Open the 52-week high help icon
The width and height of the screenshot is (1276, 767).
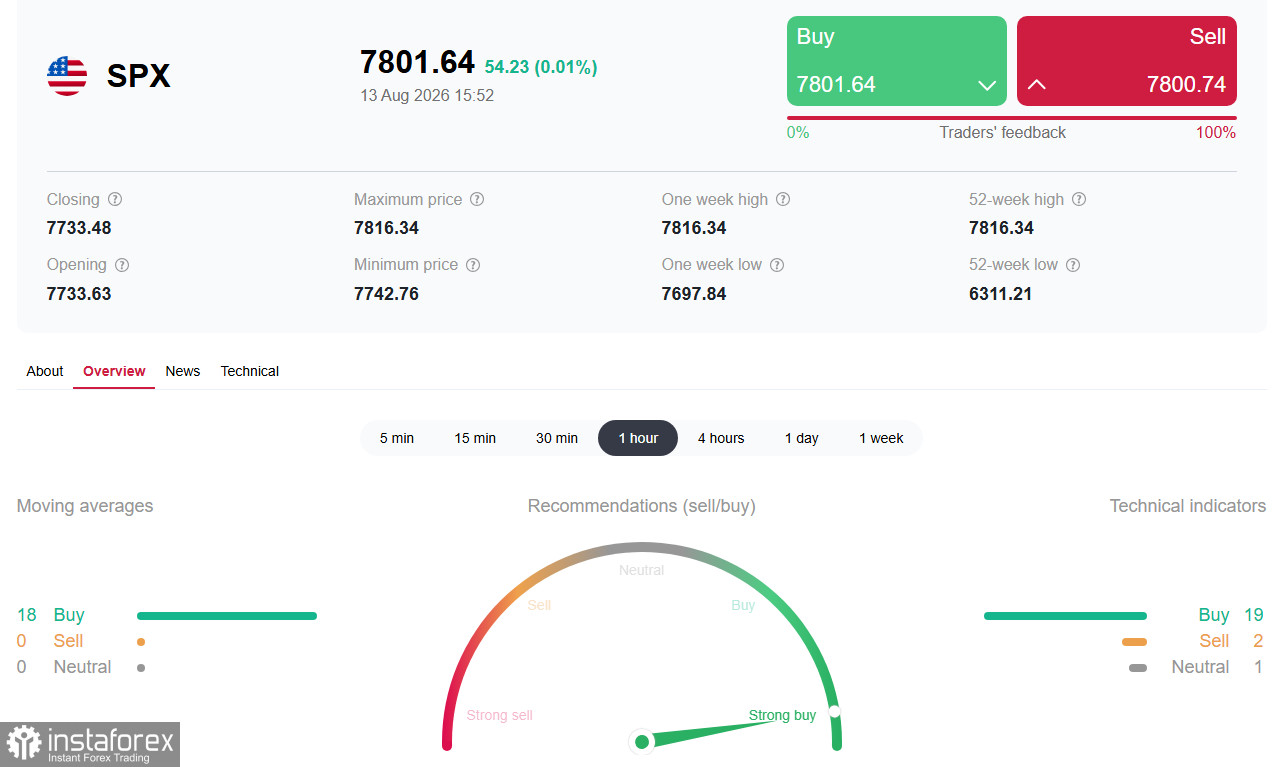tap(1079, 199)
